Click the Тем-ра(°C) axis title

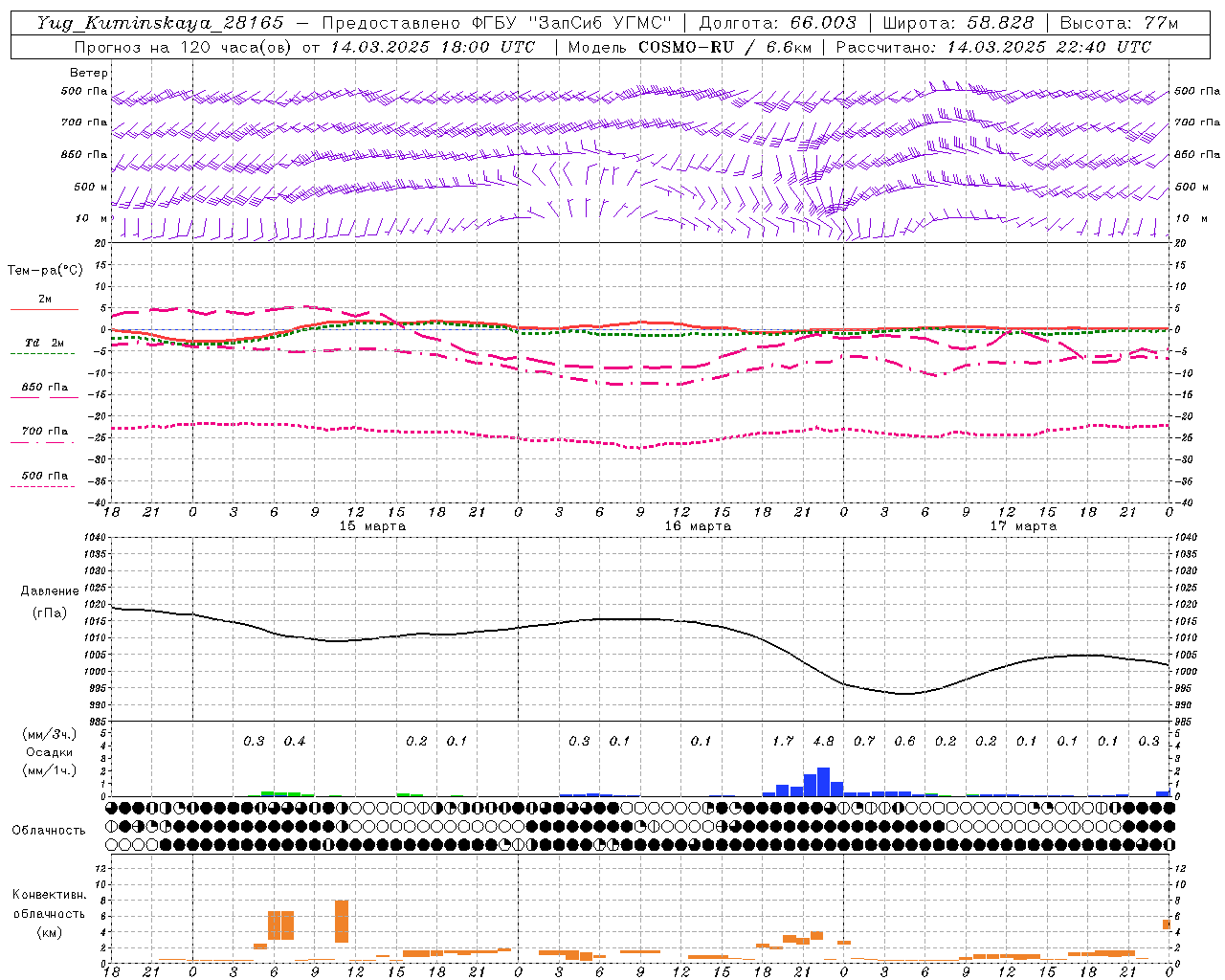click(45, 271)
